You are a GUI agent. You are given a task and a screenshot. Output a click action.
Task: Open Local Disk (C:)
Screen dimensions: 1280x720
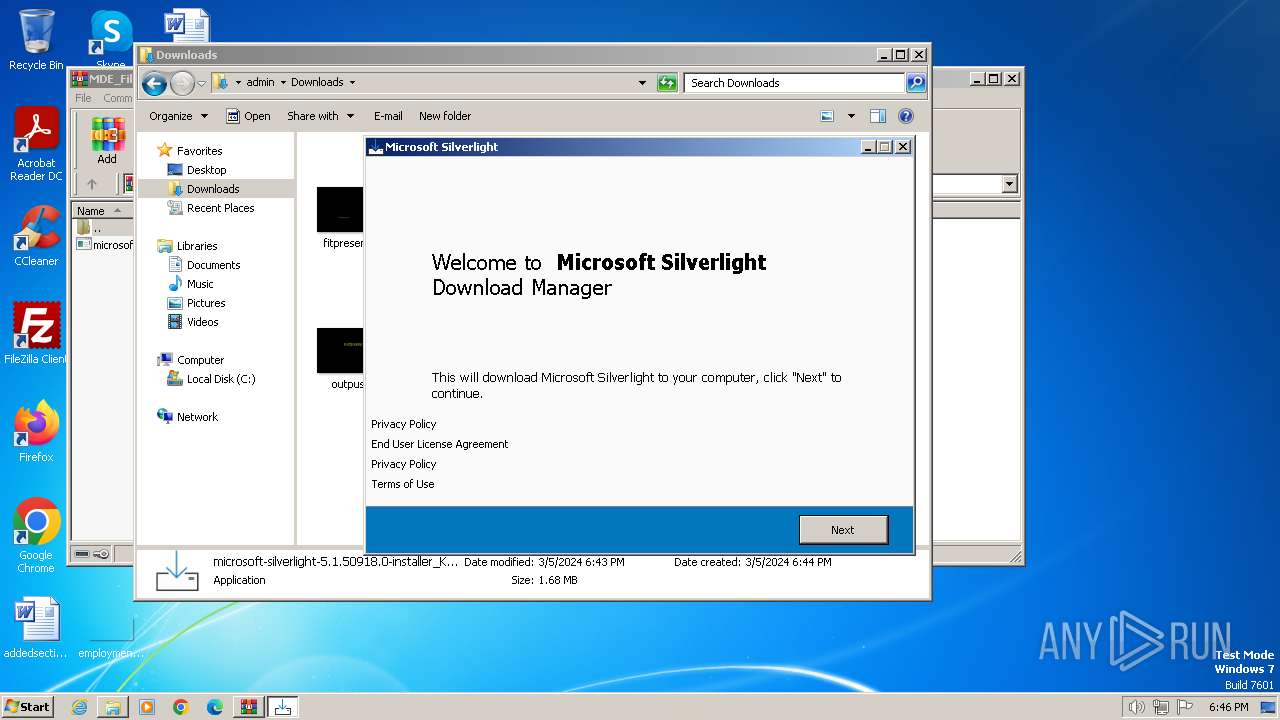point(220,379)
